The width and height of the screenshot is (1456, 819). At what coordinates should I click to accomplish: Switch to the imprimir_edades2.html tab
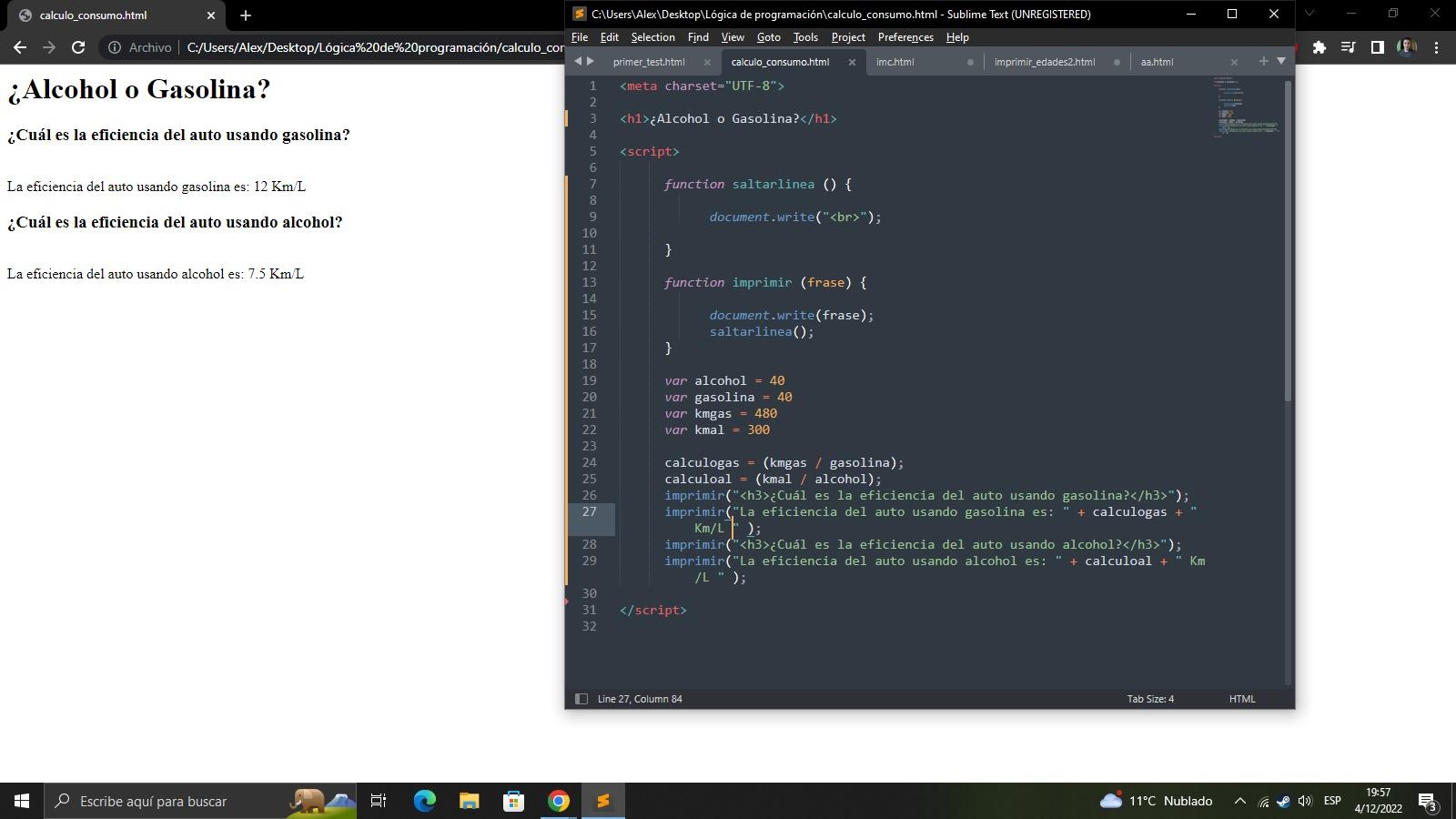pyautogui.click(x=1044, y=62)
